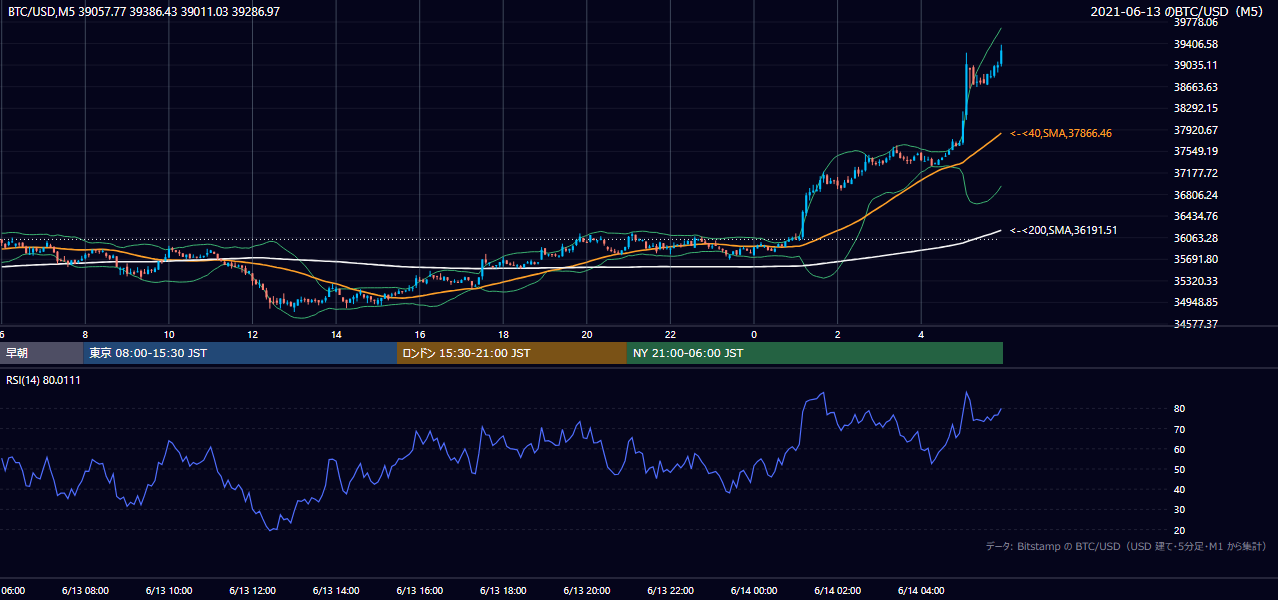1278x600 pixels.
Task: Click hour 18 on price chart time axis
Action: [x=503, y=334]
